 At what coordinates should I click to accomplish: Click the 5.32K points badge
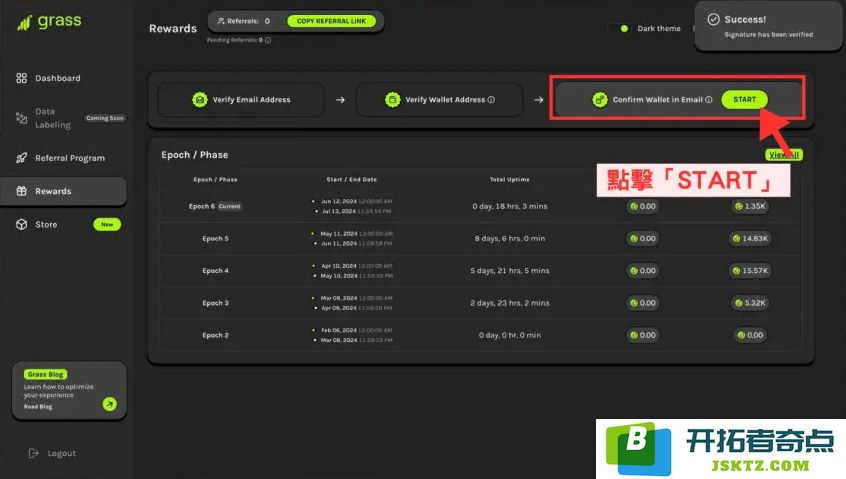click(x=750, y=303)
